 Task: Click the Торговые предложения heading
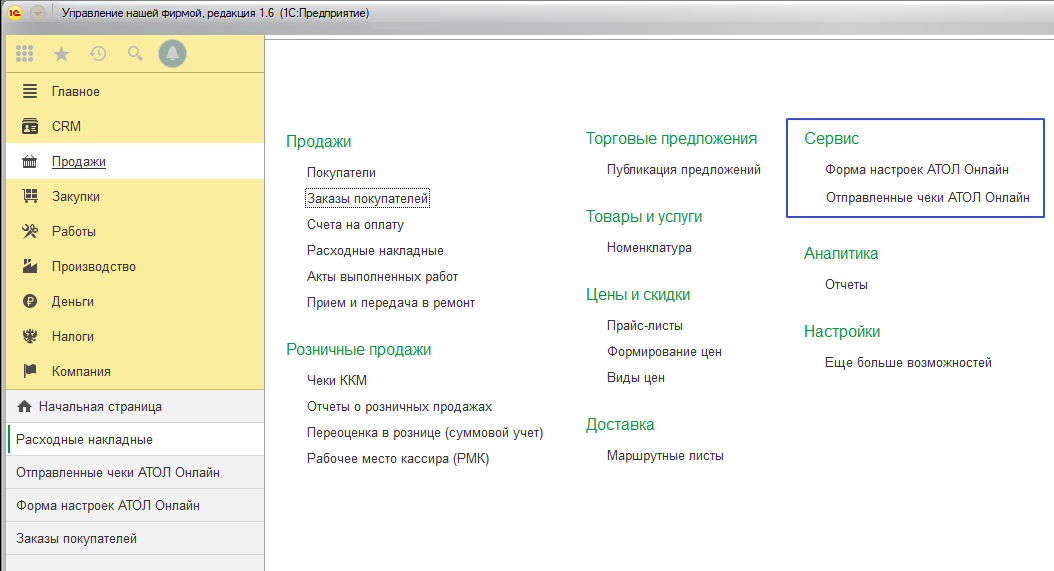point(671,139)
